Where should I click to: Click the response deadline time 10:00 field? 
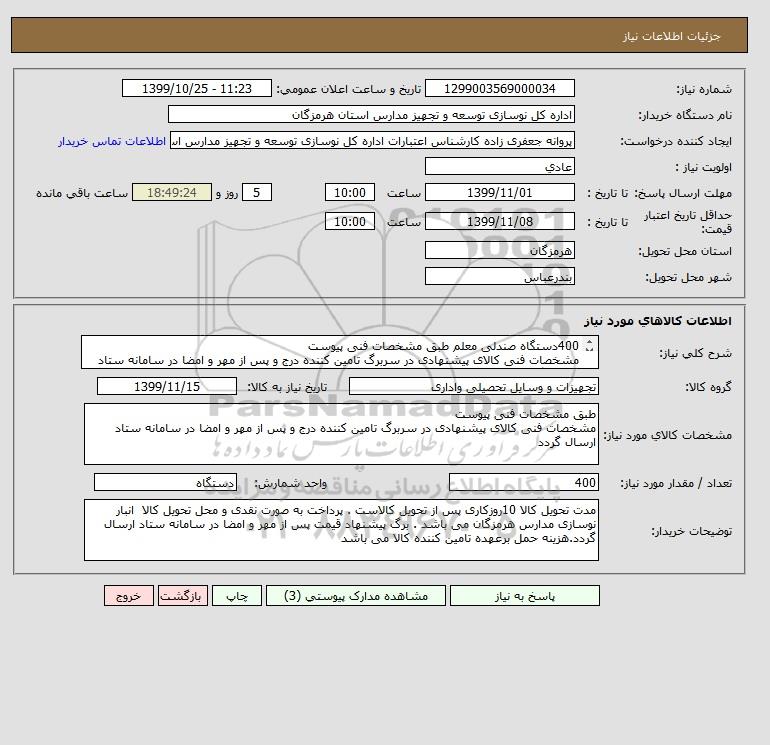point(350,193)
